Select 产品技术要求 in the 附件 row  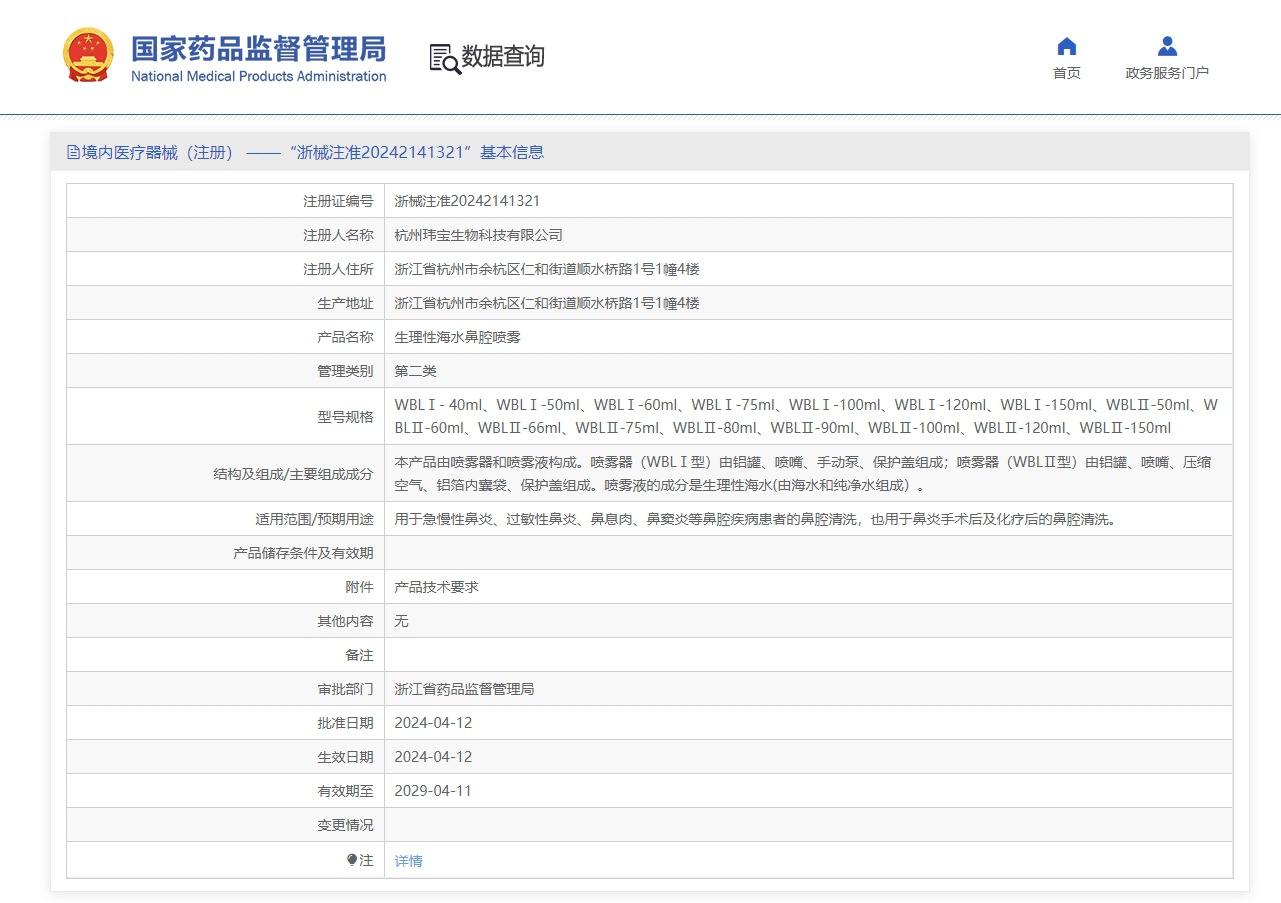click(437, 587)
